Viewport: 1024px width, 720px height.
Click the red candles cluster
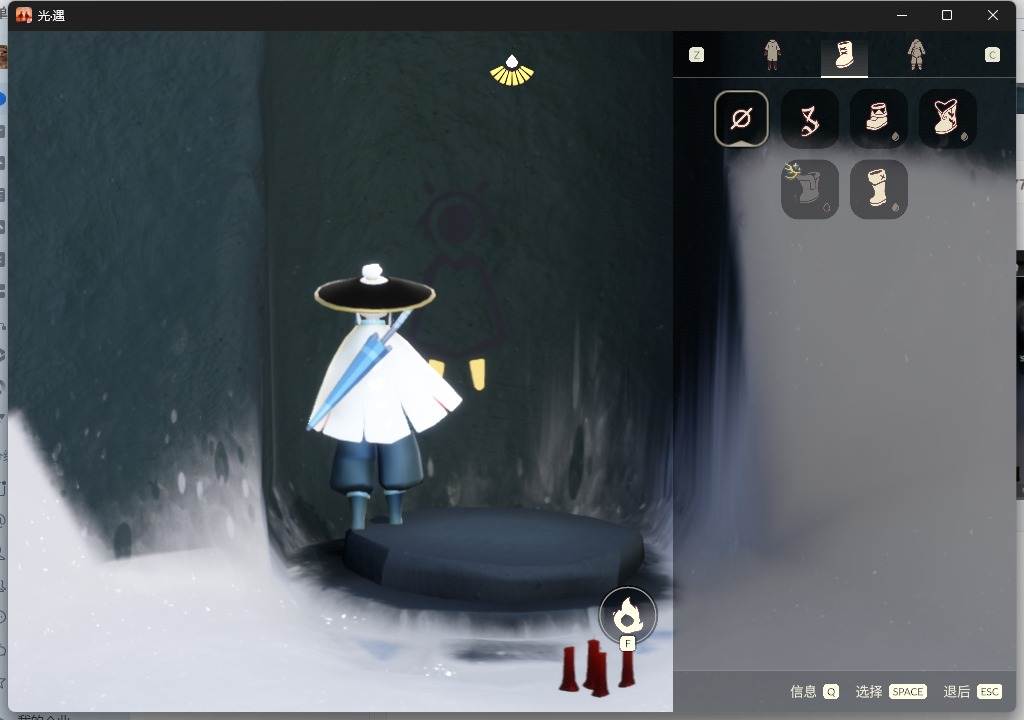[x=598, y=666]
